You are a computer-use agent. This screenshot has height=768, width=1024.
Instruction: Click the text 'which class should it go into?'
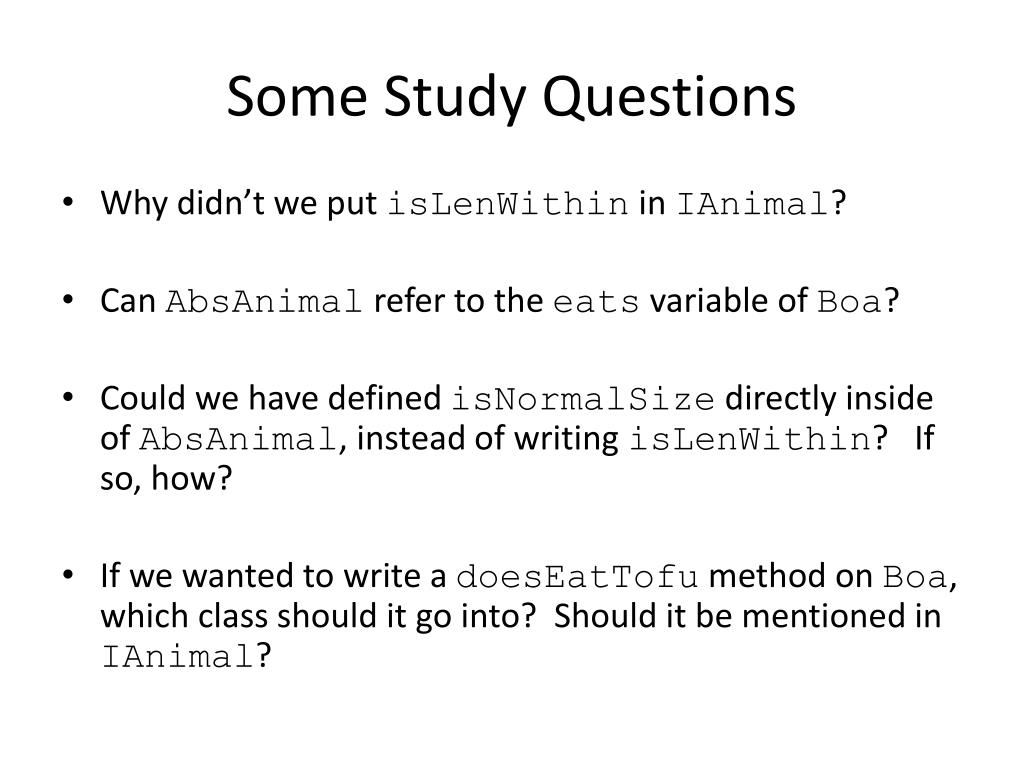coord(319,616)
